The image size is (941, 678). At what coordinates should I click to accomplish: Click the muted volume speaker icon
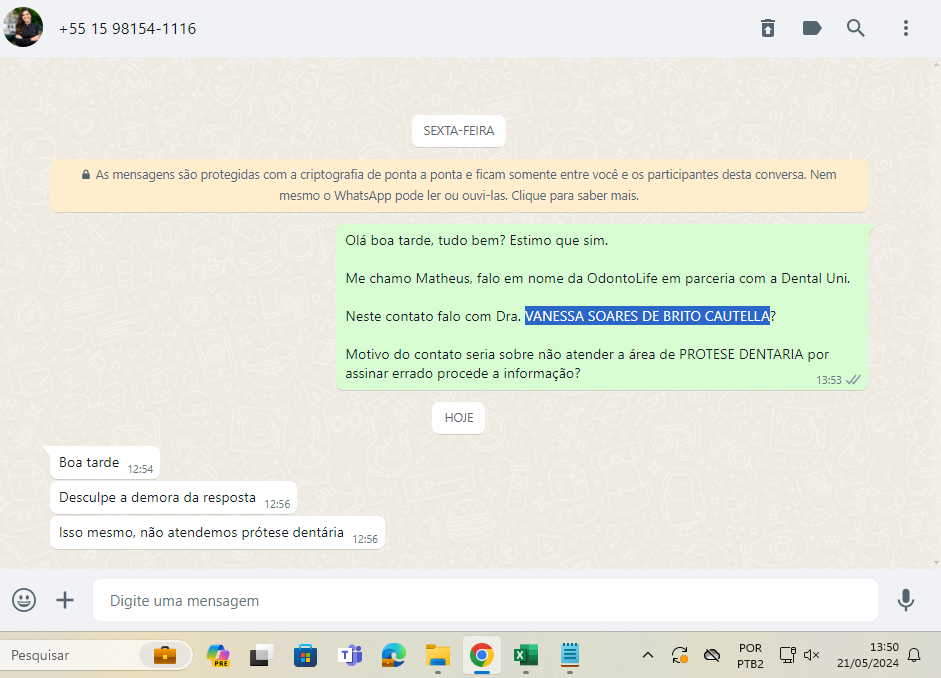point(811,655)
